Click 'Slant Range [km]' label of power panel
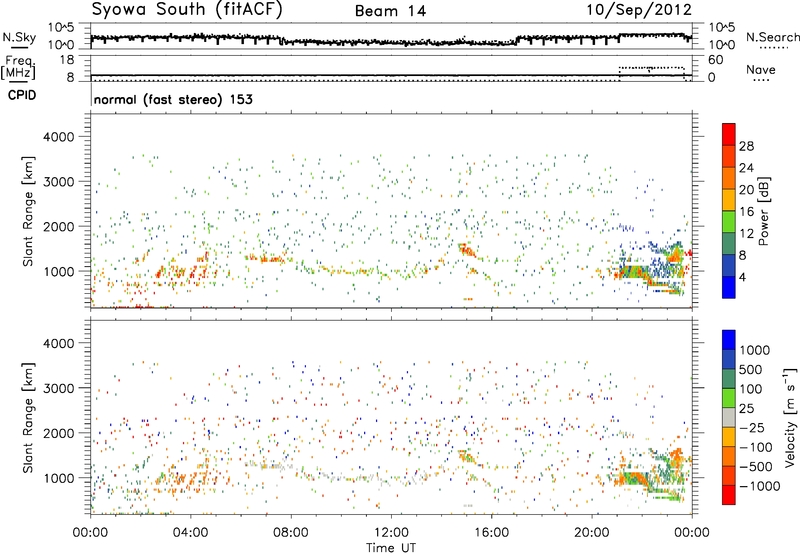800x554 pixels. click(x=29, y=211)
